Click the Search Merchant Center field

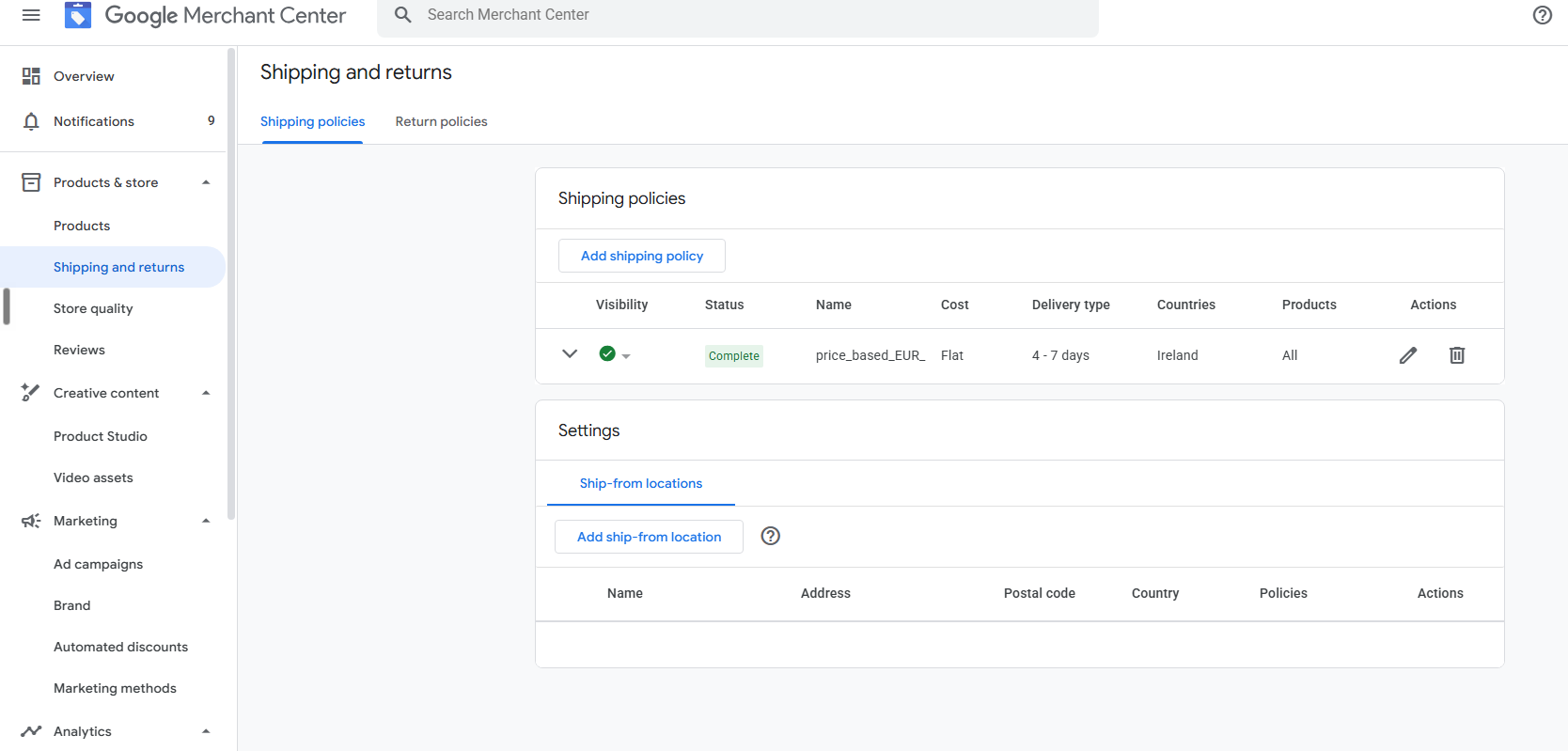coord(738,15)
